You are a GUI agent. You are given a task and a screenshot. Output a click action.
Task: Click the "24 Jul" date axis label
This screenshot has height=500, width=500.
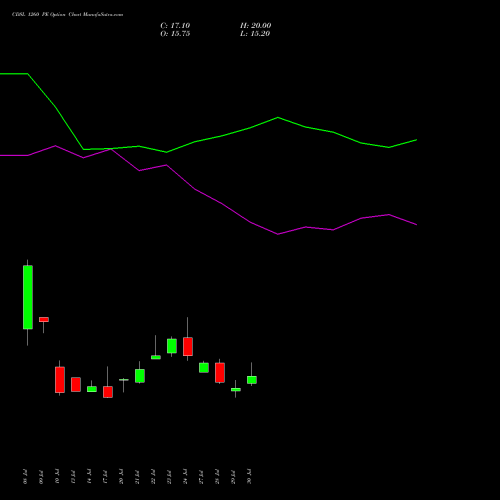click(x=185, y=477)
